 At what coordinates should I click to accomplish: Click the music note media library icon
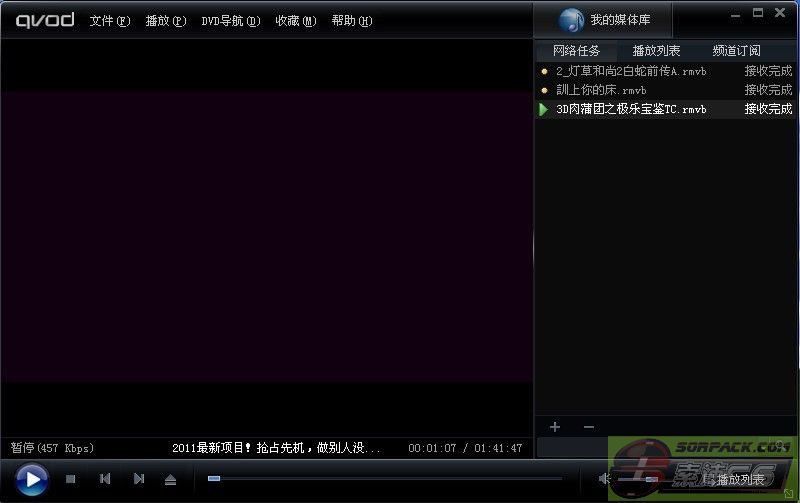[x=571, y=20]
